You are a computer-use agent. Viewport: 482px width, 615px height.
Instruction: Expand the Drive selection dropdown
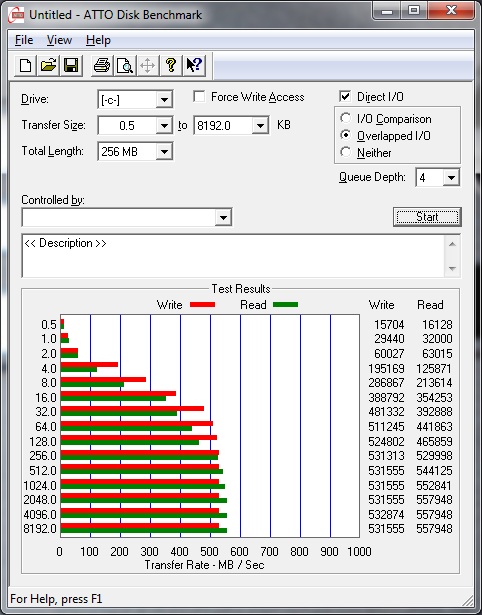click(164, 100)
